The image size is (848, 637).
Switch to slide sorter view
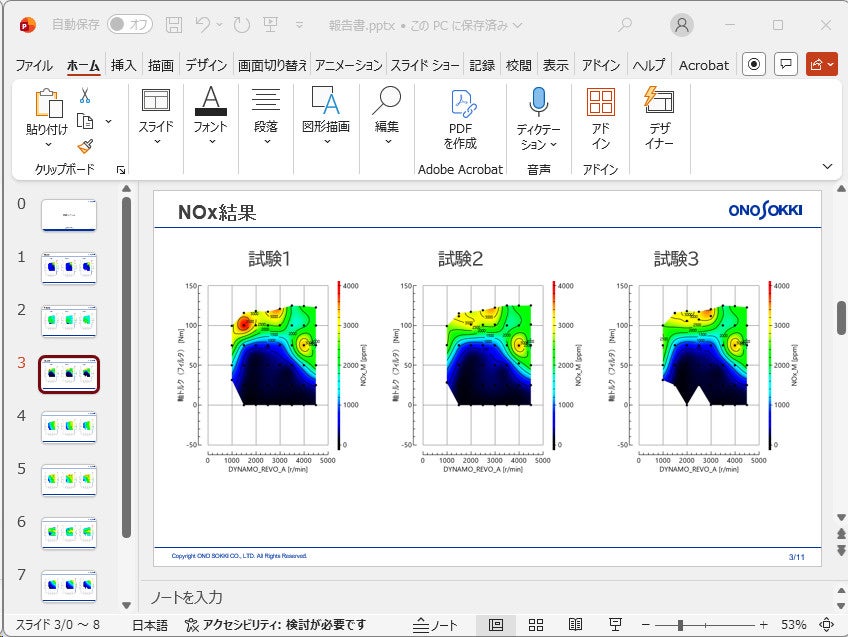(535, 622)
